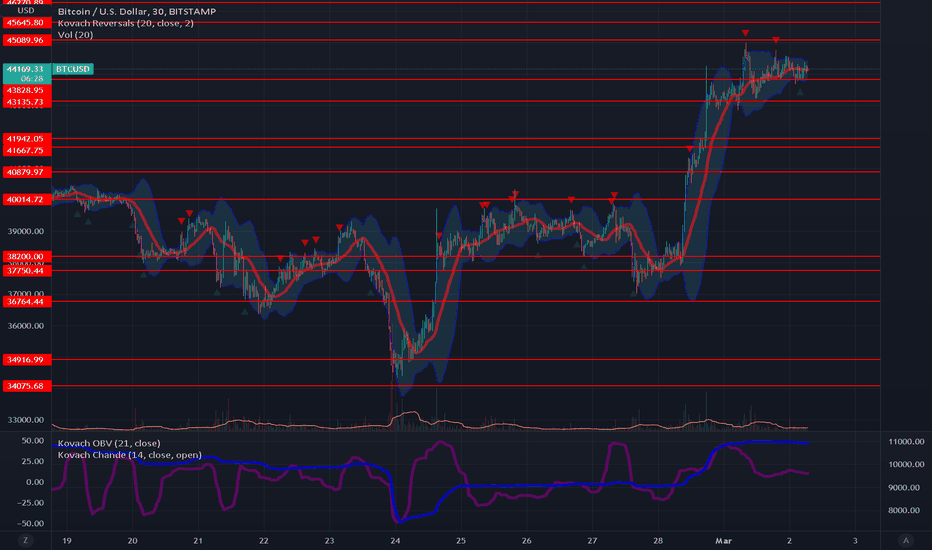The image size is (932, 550).
Task: Click the 36000.00 price axis value
Action: click(26, 326)
